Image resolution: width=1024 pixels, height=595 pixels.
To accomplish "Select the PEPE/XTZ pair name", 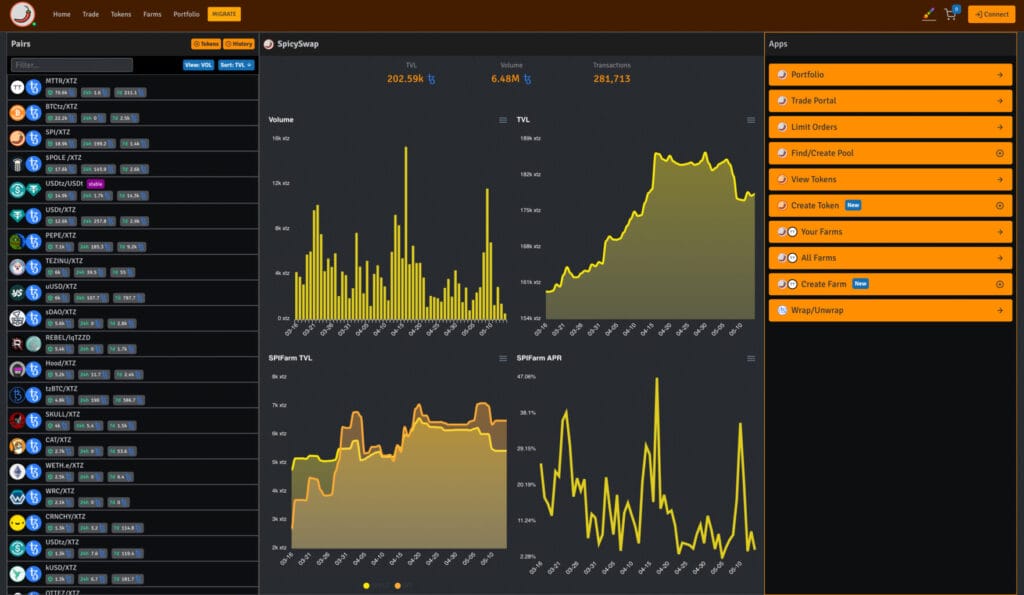I will [x=61, y=235].
